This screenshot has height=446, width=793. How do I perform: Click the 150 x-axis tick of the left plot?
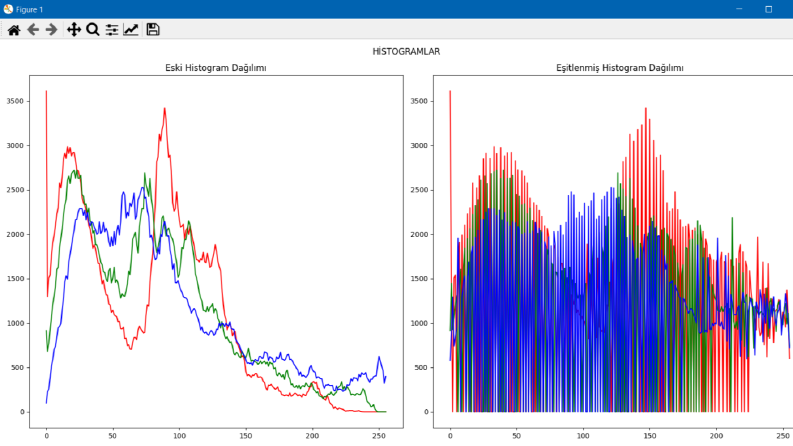(x=246, y=436)
